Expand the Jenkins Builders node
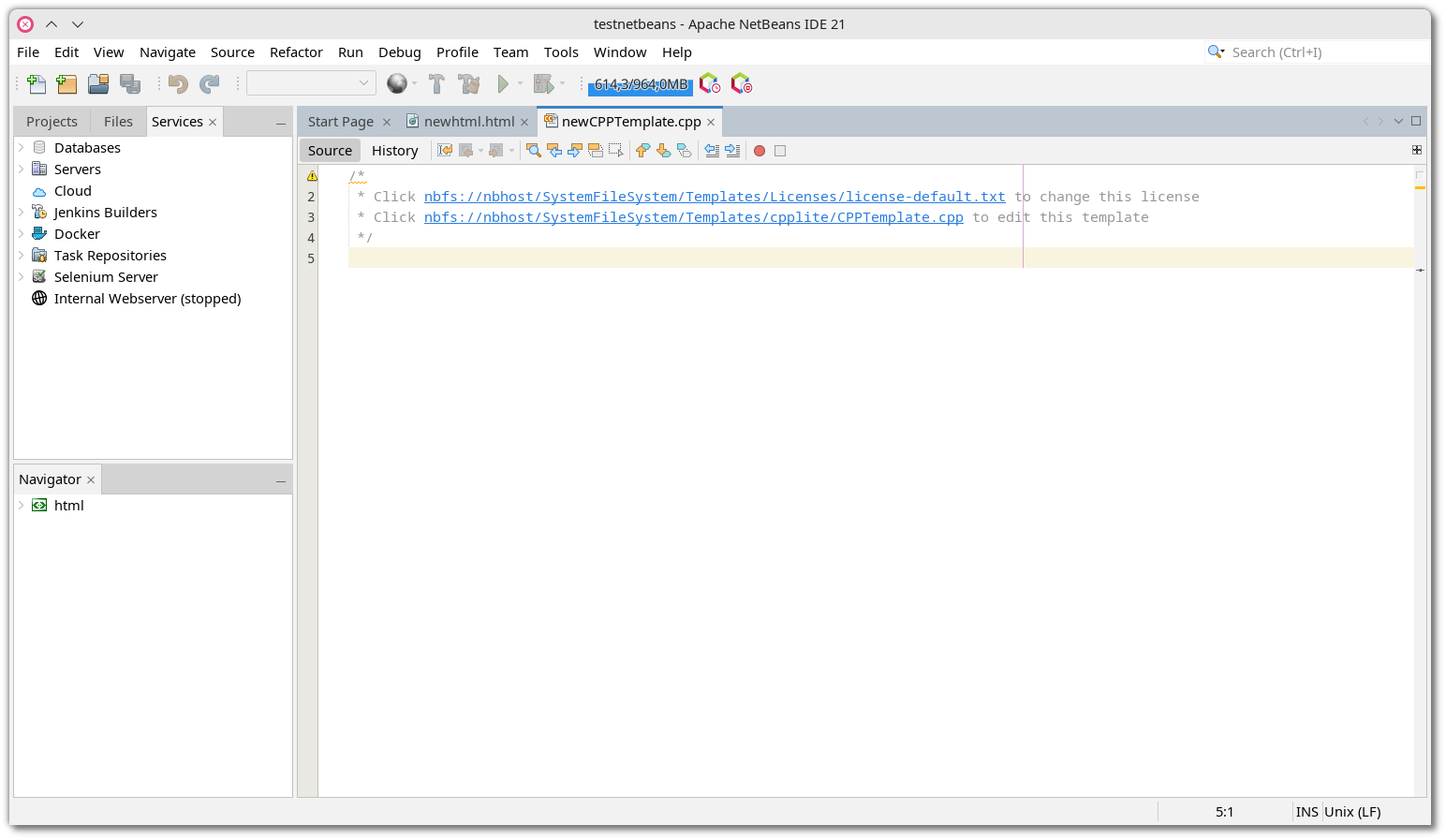This screenshot has width=1446, height=840. (x=22, y=213)
